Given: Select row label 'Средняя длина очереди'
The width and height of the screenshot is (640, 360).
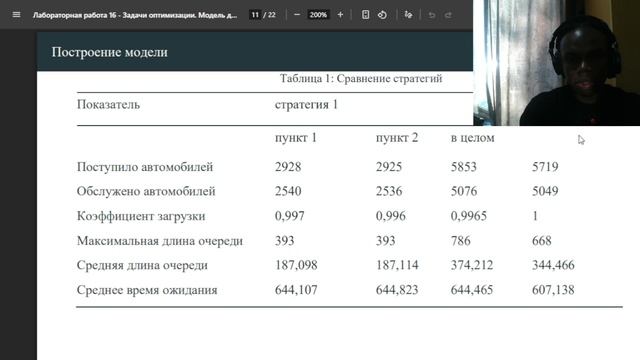Looking at the screenshot, I should (x=142, y=265).
